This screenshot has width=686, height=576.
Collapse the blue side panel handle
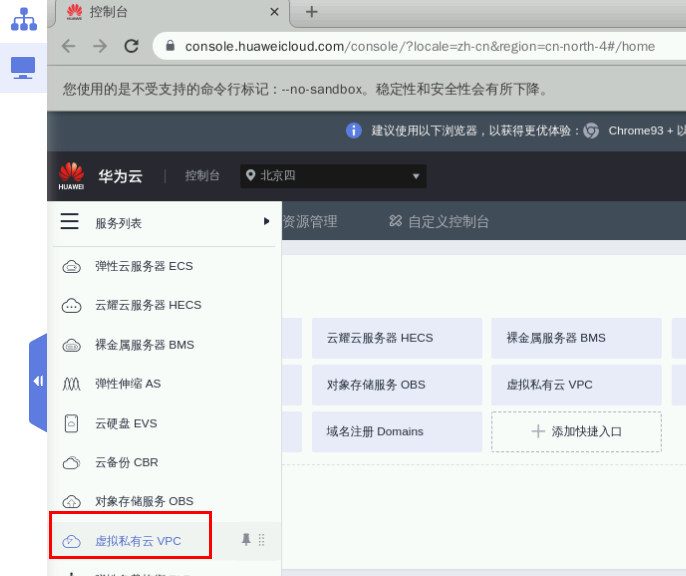coord(38,382)
